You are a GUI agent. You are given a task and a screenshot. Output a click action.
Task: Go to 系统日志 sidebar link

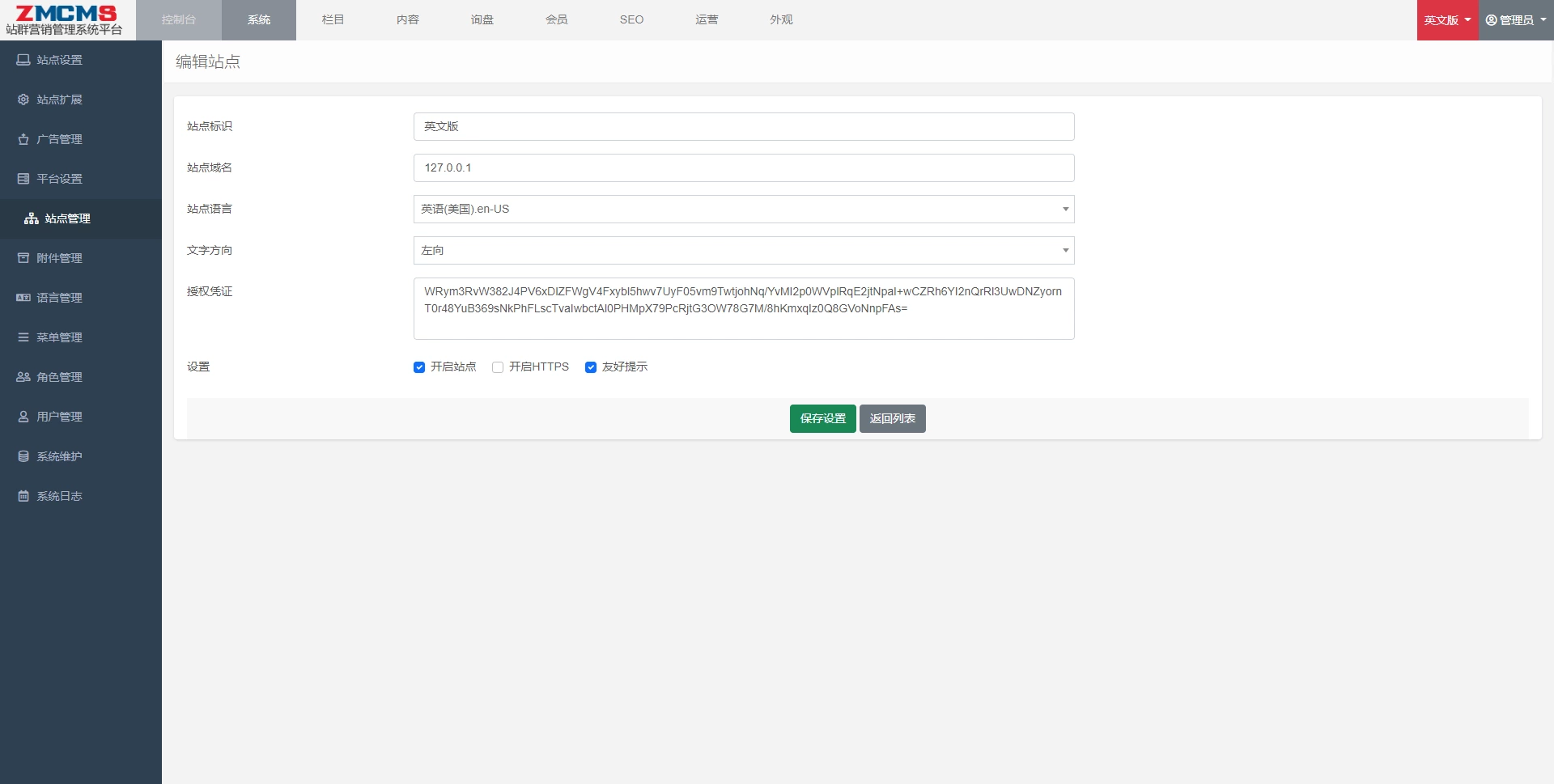tap(81, 496)
